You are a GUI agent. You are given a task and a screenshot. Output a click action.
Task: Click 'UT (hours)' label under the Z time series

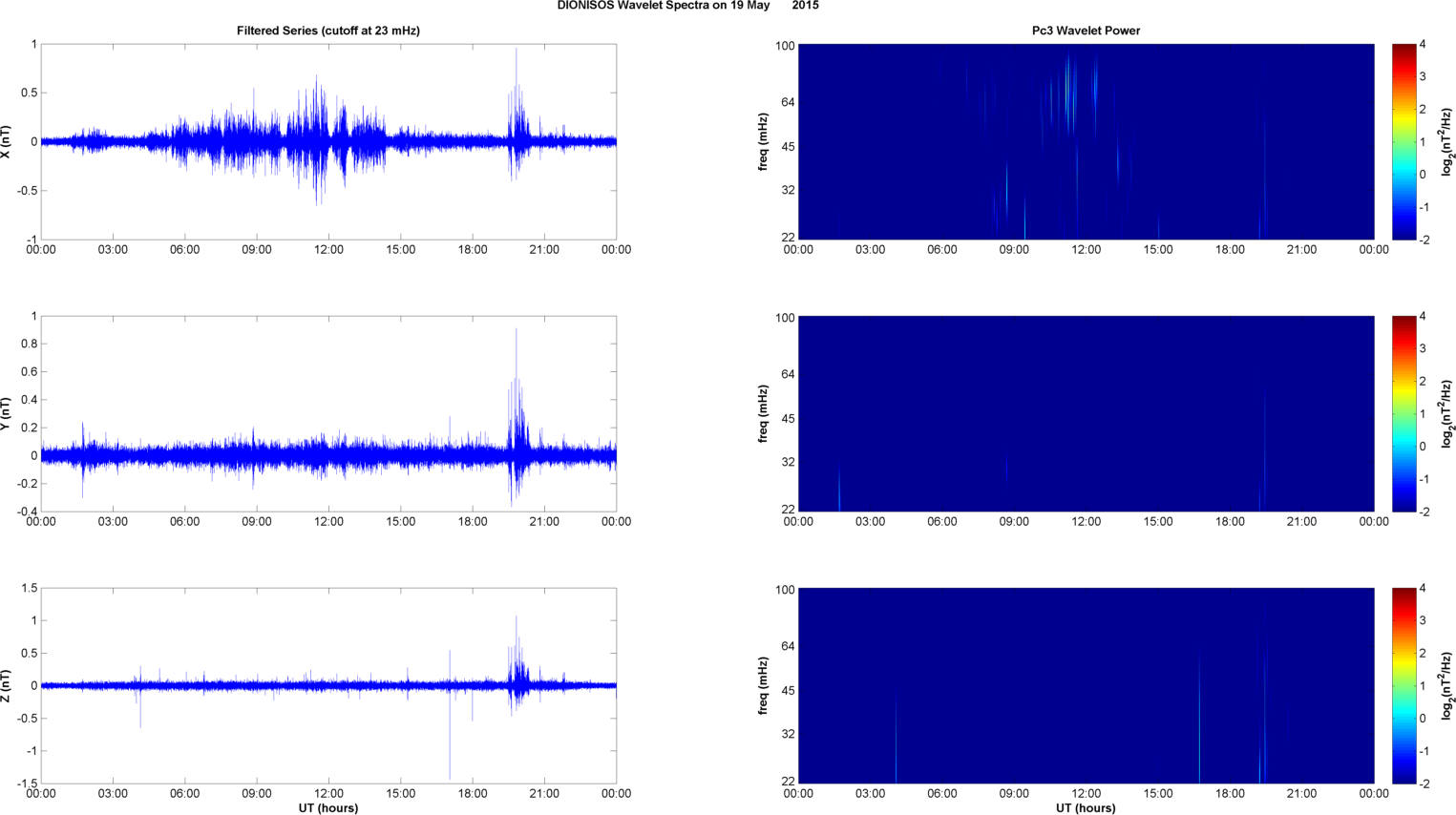pyautogui.click(x=328, y=808)
